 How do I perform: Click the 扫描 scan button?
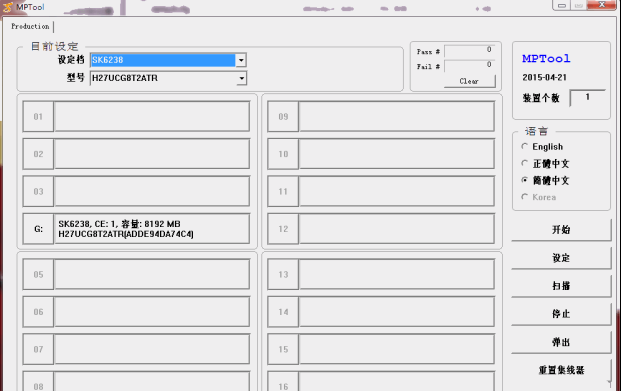point(561,286)
